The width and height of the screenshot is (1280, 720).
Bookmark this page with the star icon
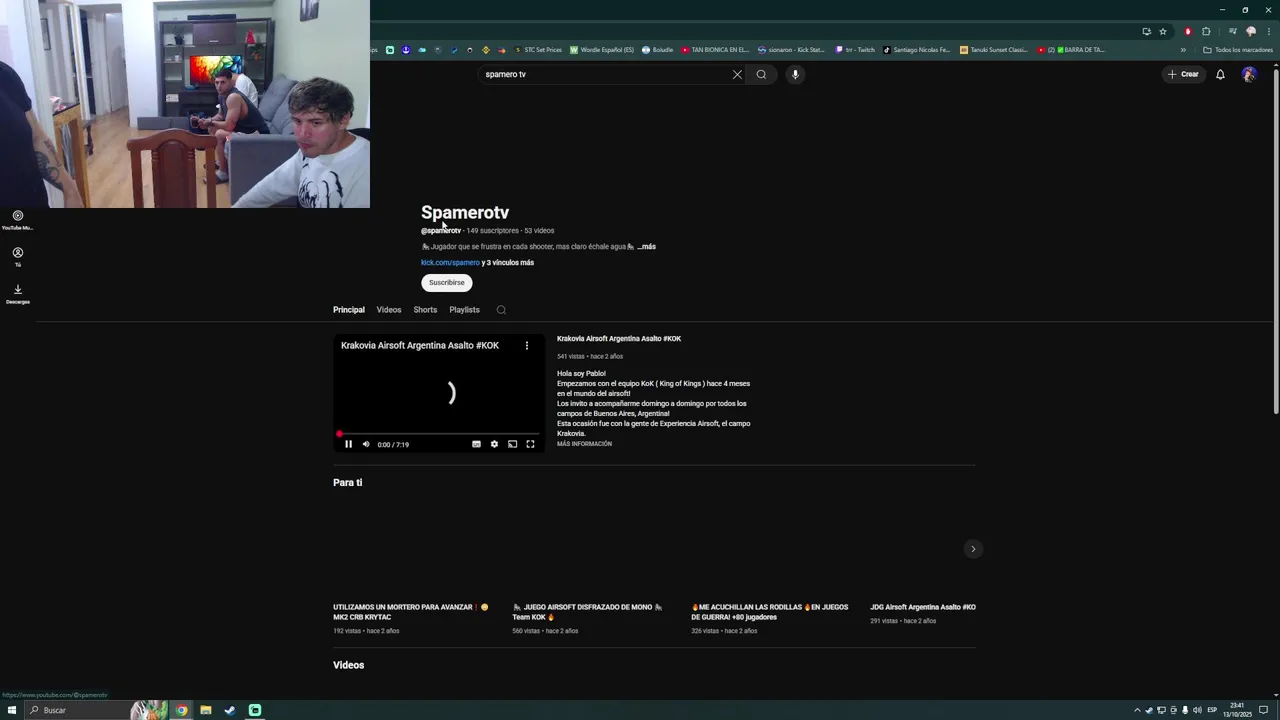click(x=1163, y=31)
